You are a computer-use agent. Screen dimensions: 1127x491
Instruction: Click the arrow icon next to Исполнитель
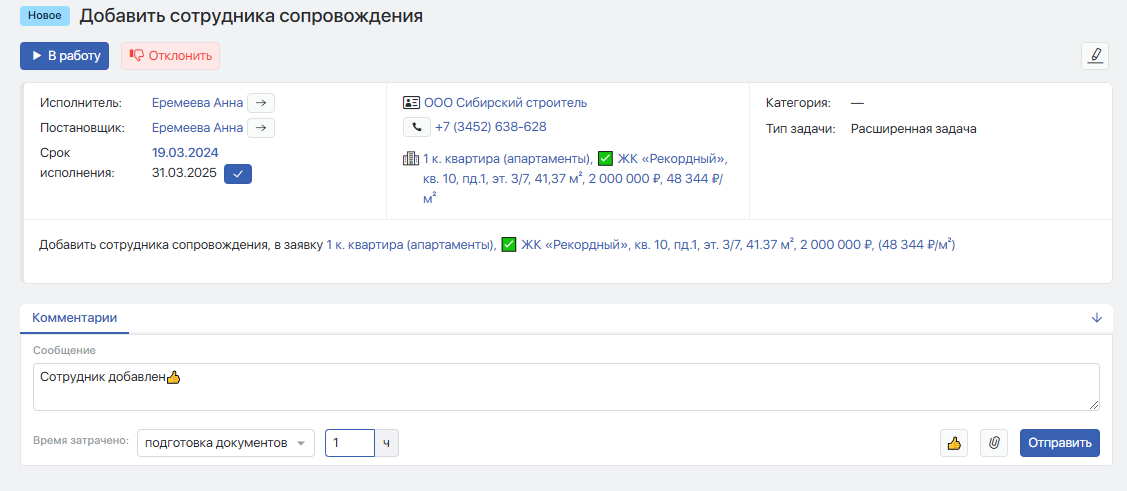pyautogui.click(x=261, y=102)
